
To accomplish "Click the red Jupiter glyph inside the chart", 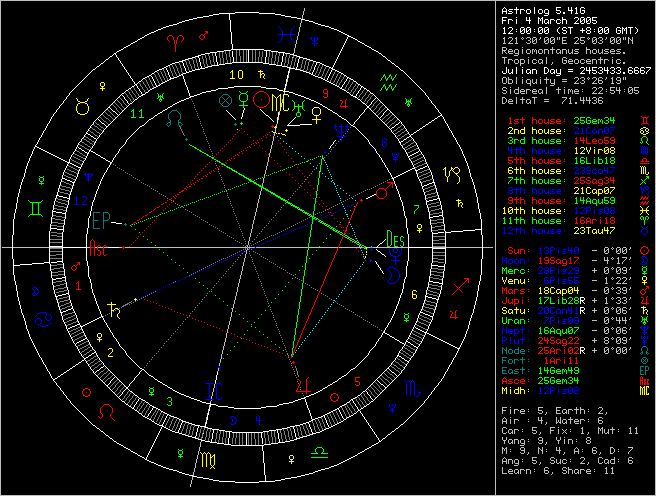I will [x=298, y=385].
